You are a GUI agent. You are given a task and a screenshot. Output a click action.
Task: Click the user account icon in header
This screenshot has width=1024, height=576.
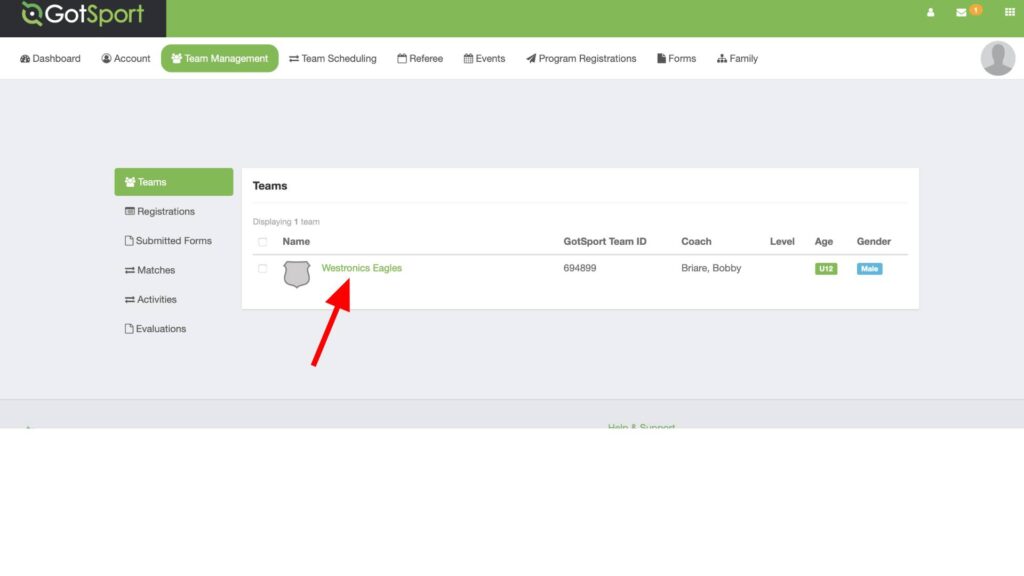(x=931, y=13)
